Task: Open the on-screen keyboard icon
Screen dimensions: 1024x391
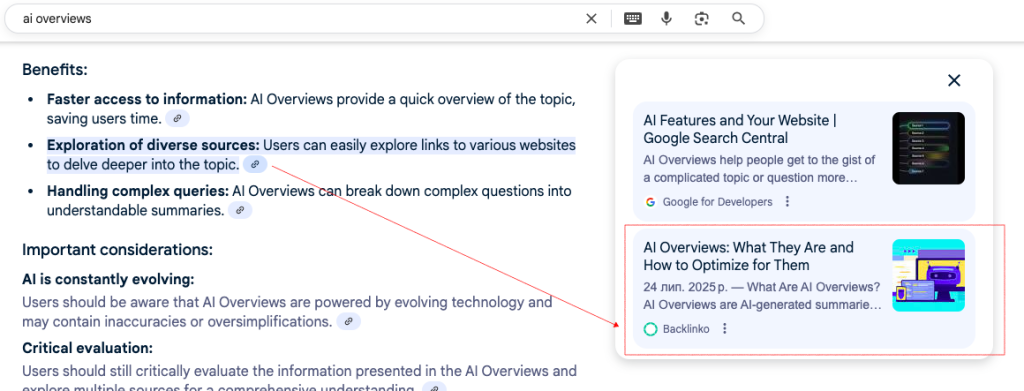Action: click(632, 19)
